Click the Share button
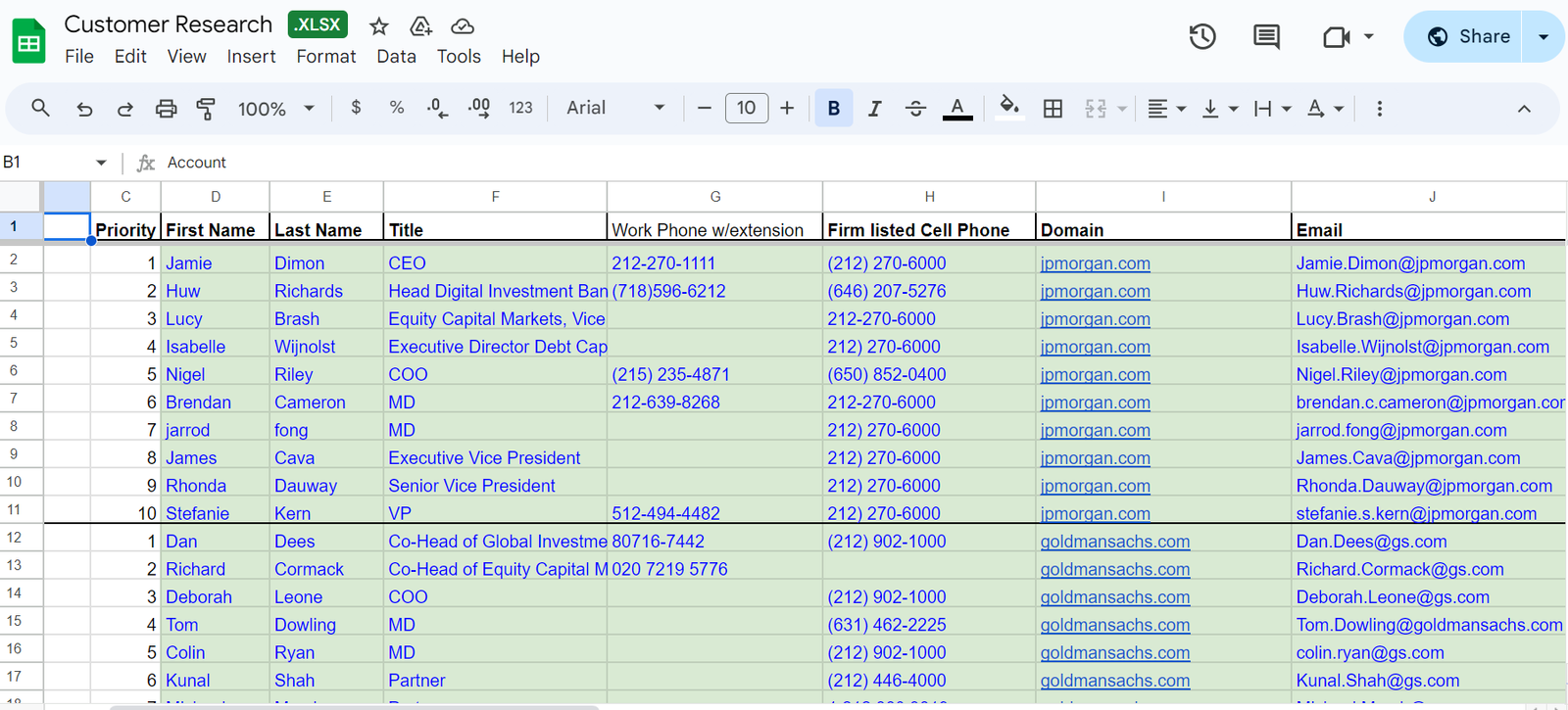Image resolution: width=1568 pixels, height=710 pixels. coord(1463,37)
